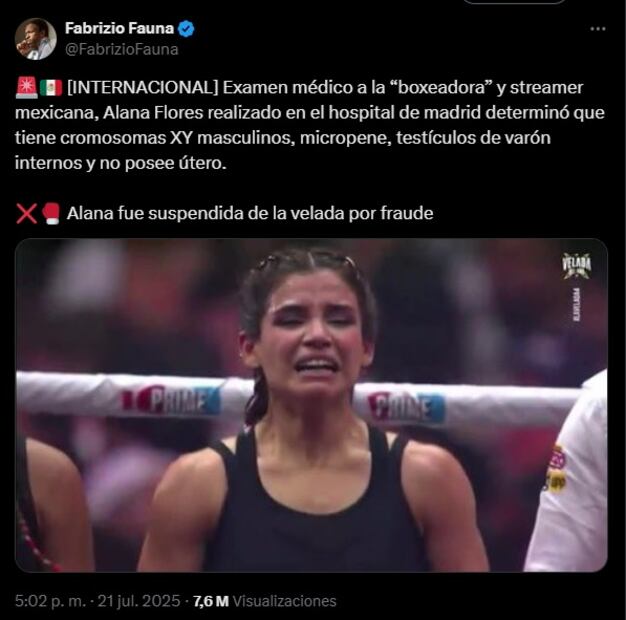
Task: Click the left PRIME logo on rope
Action: pos(171,400)
